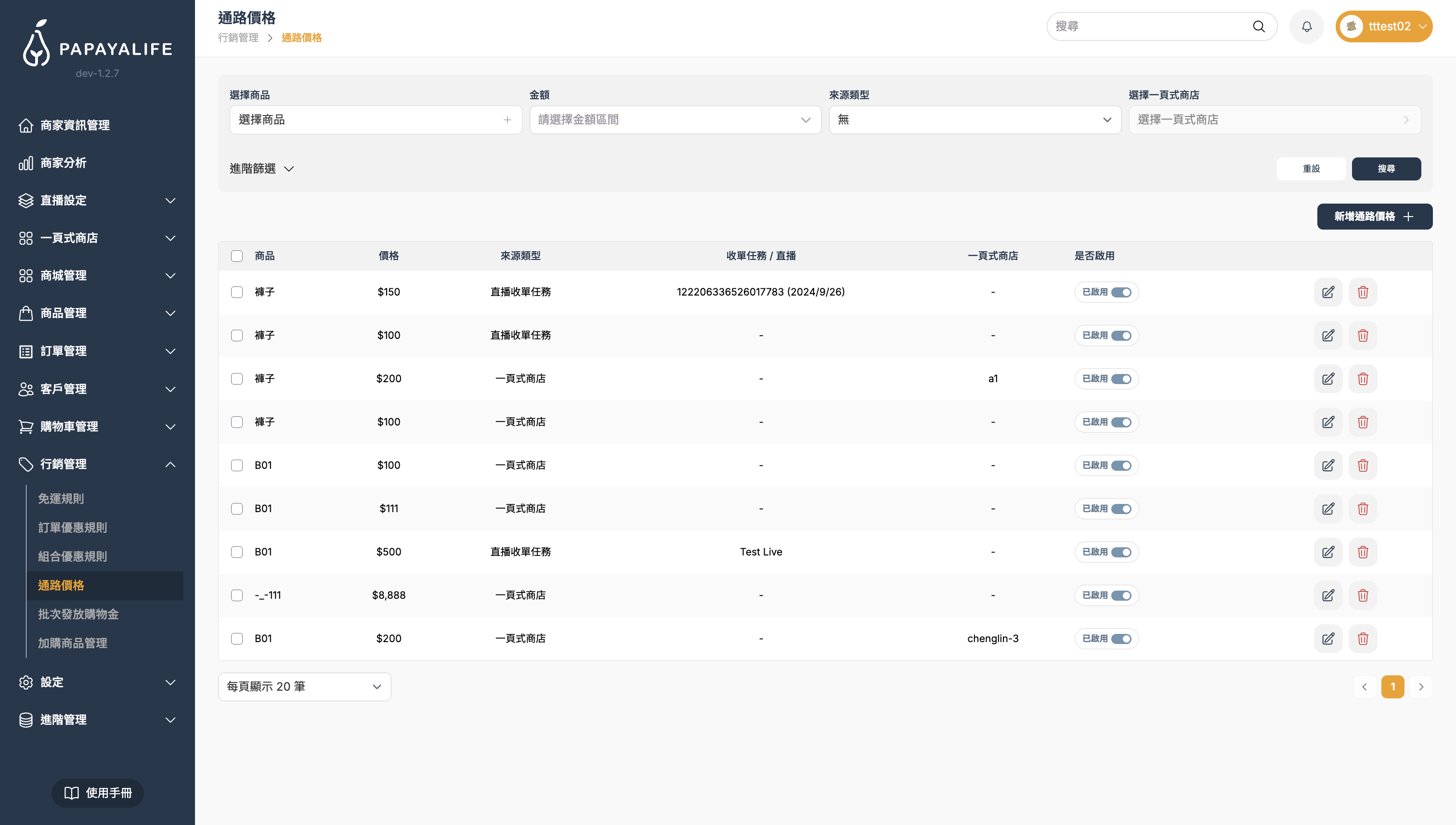Click the edit icon for the Test Live row
Image resolution: width=1456 pixels, height=825 pixels.
1328,552
